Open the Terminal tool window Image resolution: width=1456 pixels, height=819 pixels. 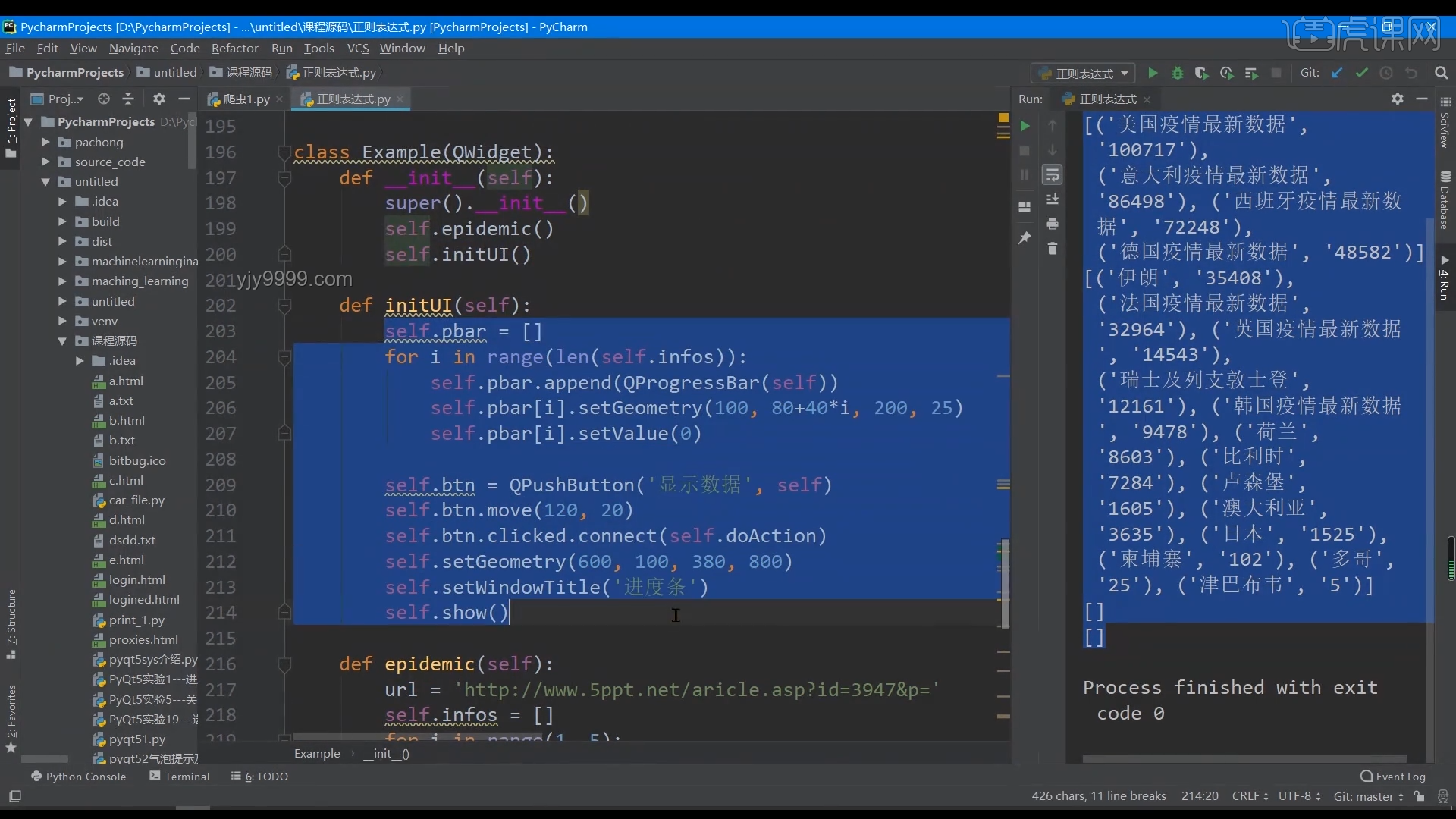[179, 777]
